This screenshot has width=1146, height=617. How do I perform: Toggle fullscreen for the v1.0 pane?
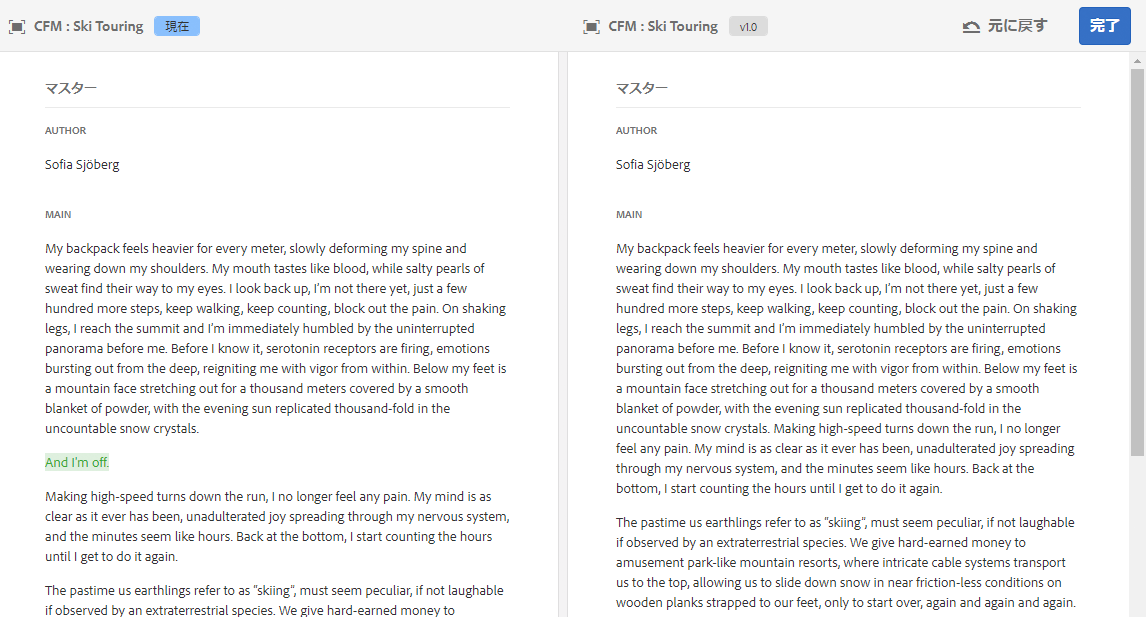591,27
